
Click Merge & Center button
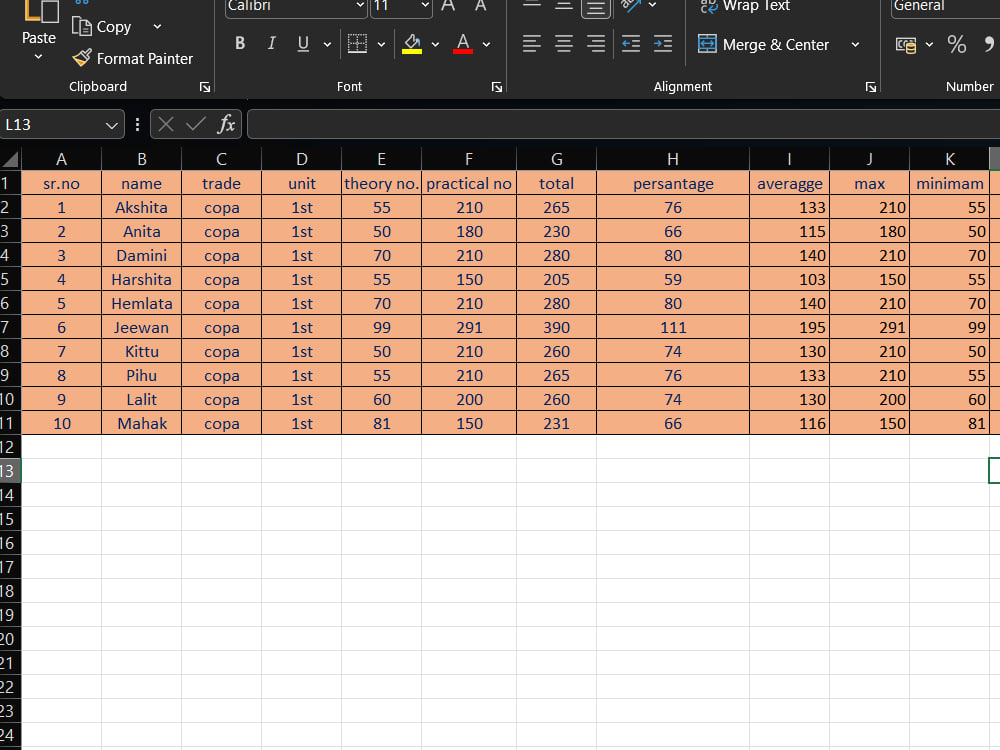(x=763, y=45)
